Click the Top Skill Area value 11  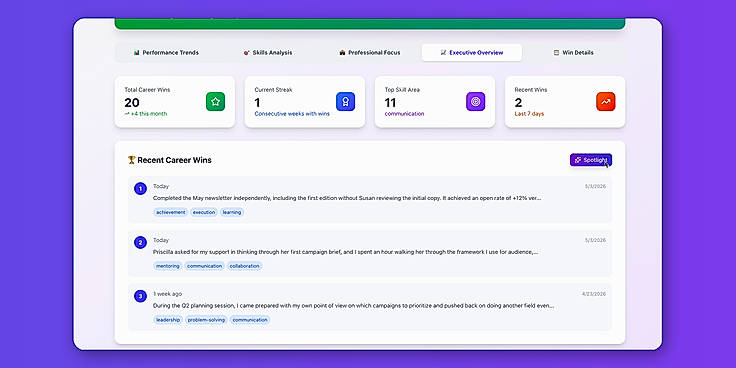[390, 102]
